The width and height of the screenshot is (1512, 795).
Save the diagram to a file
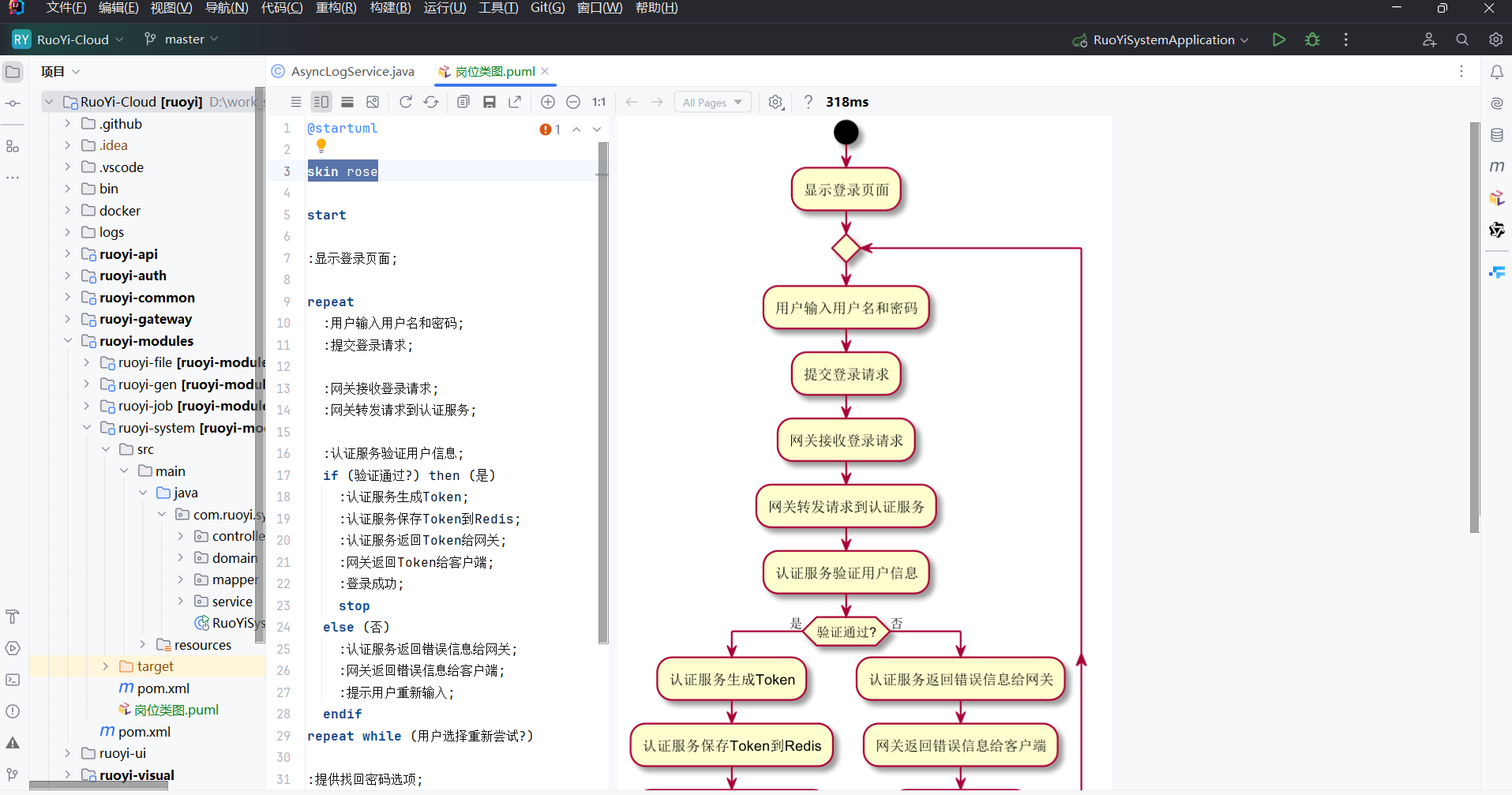[490, 102]
